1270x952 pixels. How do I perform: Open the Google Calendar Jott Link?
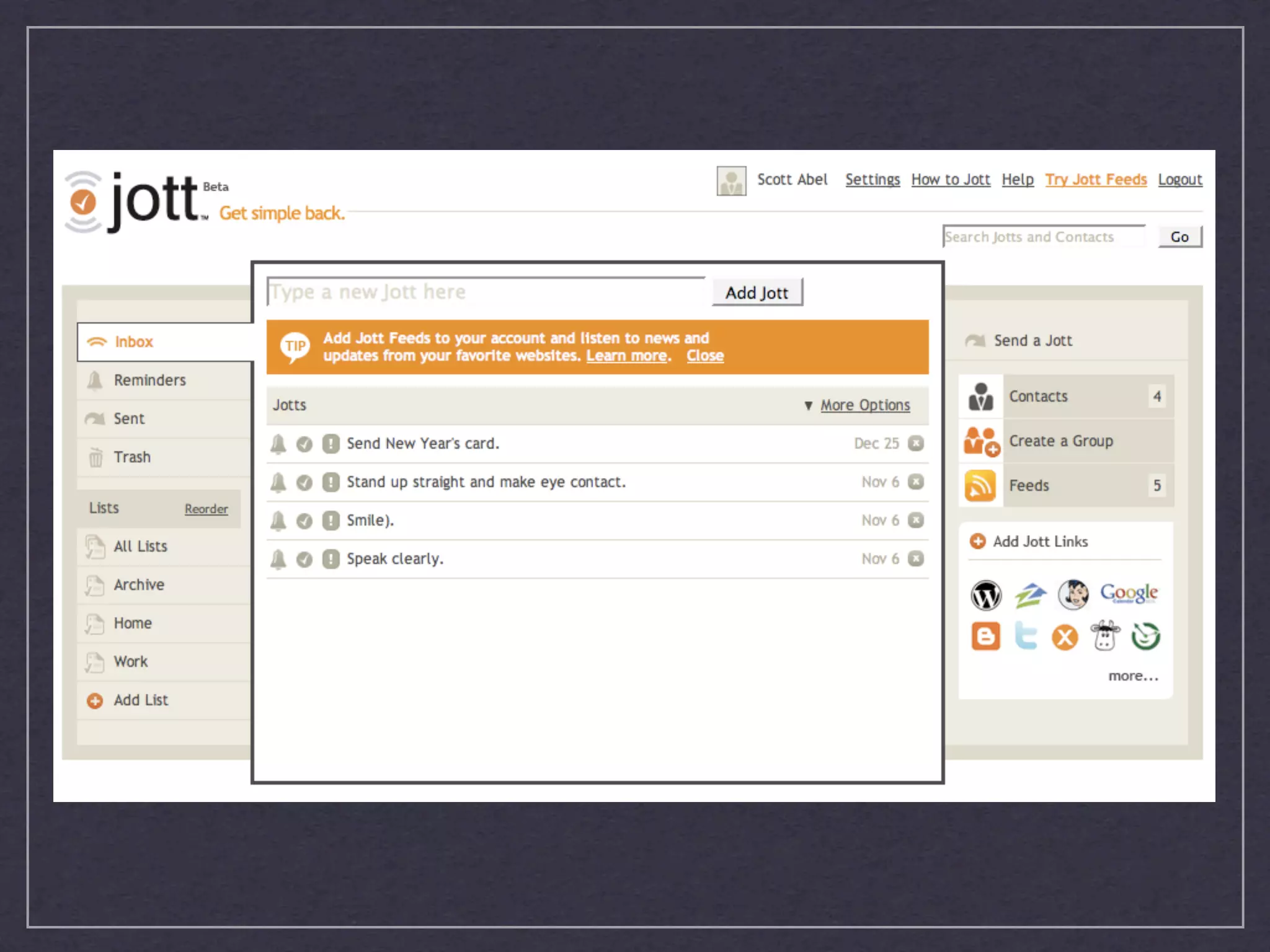point(1129,593)
